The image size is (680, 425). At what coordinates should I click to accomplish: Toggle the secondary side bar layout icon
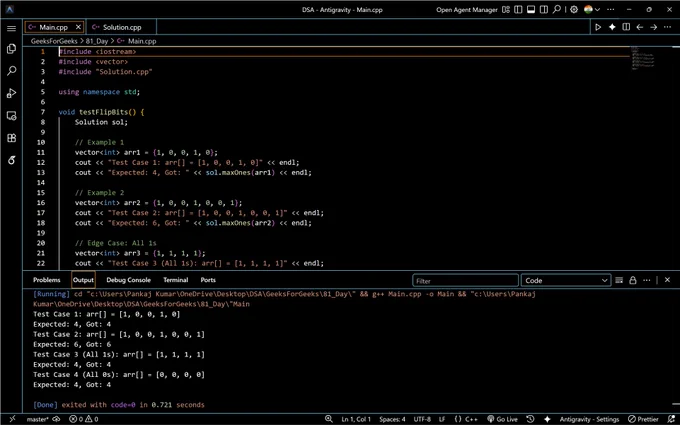click(x=543, y=10)
